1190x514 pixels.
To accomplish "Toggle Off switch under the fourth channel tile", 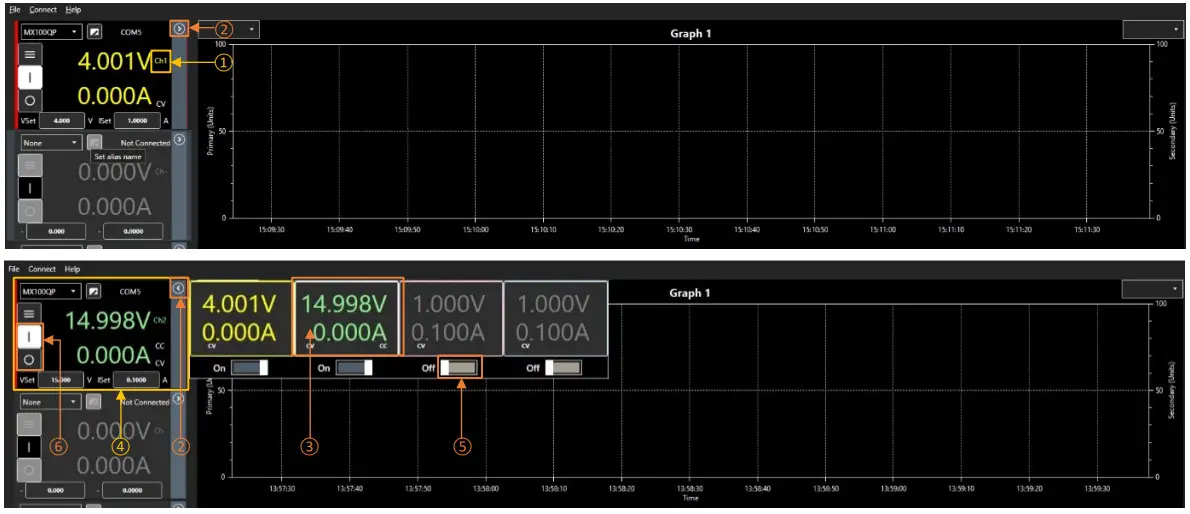I will pos(563,367).
